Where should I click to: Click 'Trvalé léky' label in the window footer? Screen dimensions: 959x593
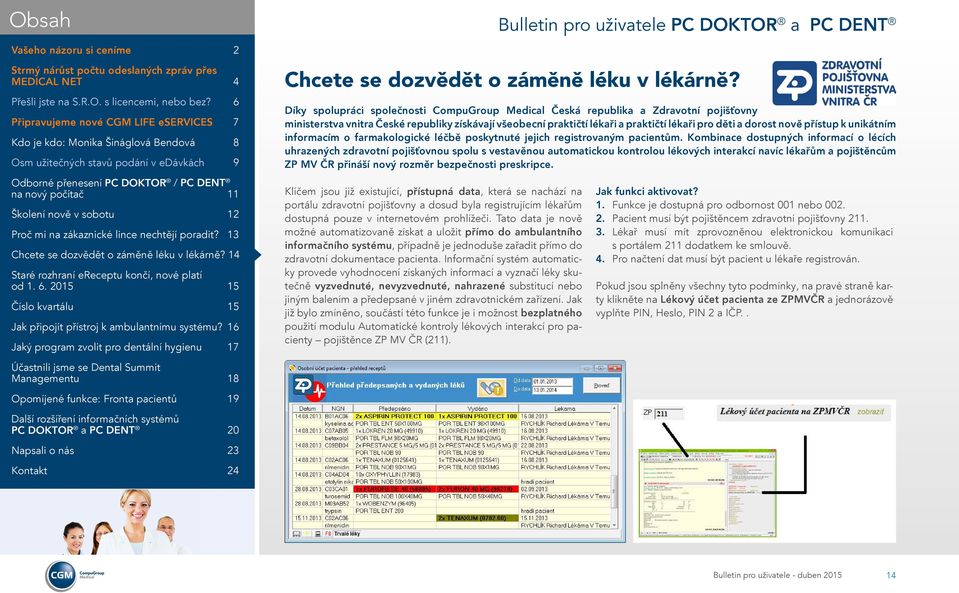coord(347,534)
